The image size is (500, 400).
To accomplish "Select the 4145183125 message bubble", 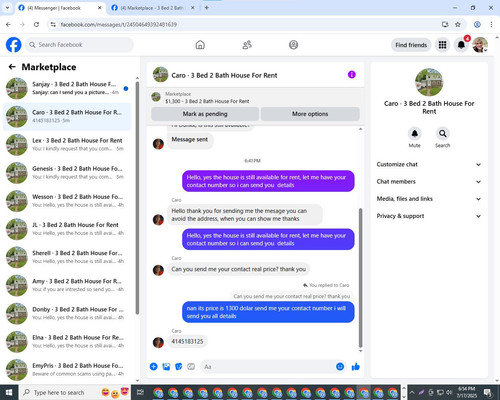I will 187,341.
